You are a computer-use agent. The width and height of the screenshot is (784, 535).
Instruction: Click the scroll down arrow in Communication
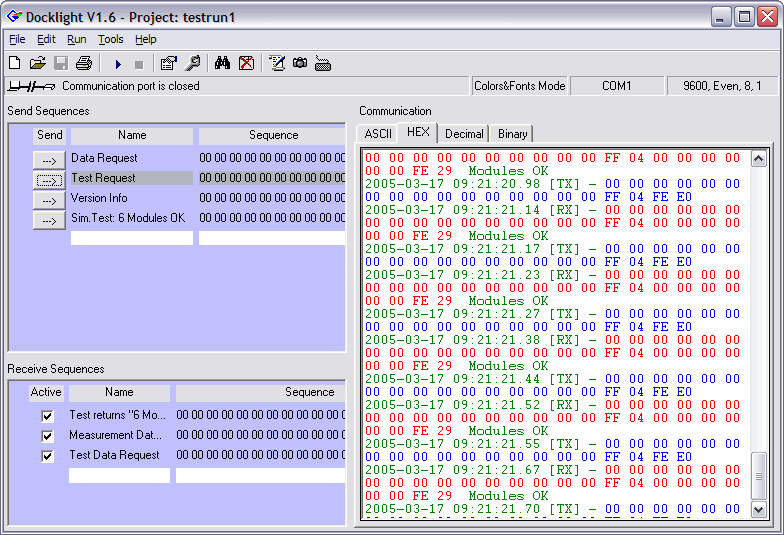pyautogui.click(x=758, y=510)
